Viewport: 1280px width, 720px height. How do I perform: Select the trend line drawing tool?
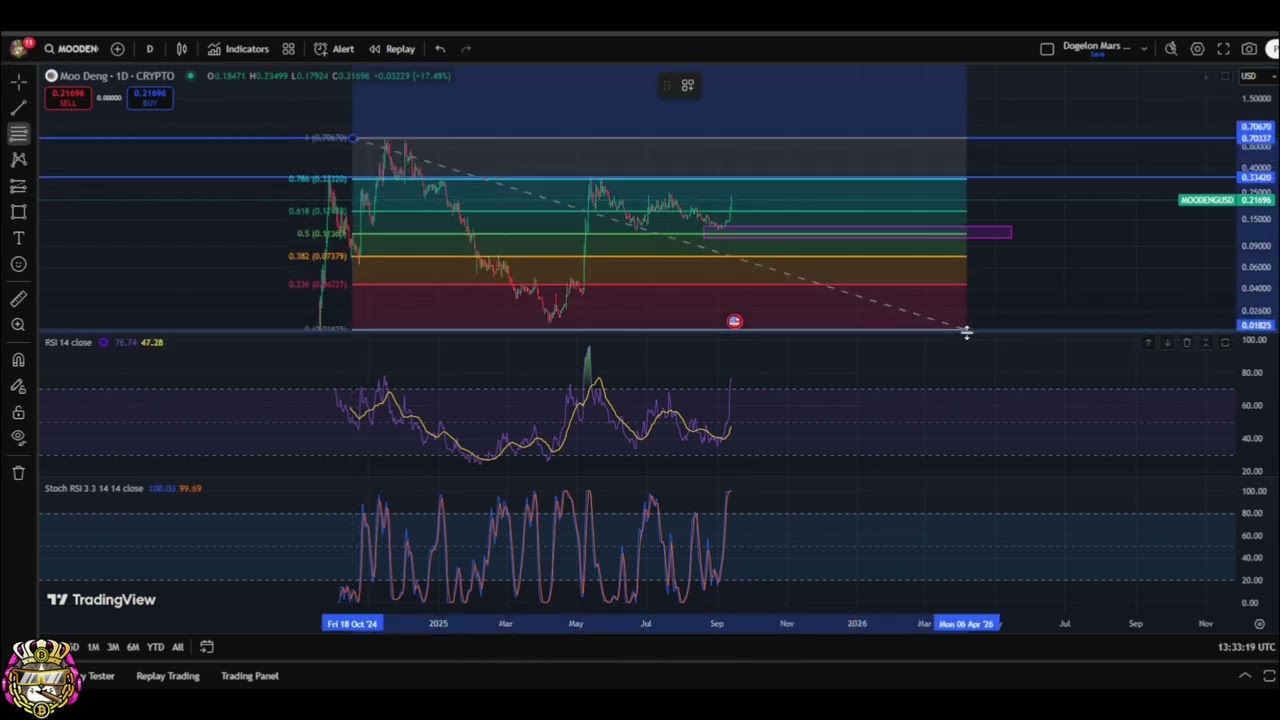coord(18,107)
